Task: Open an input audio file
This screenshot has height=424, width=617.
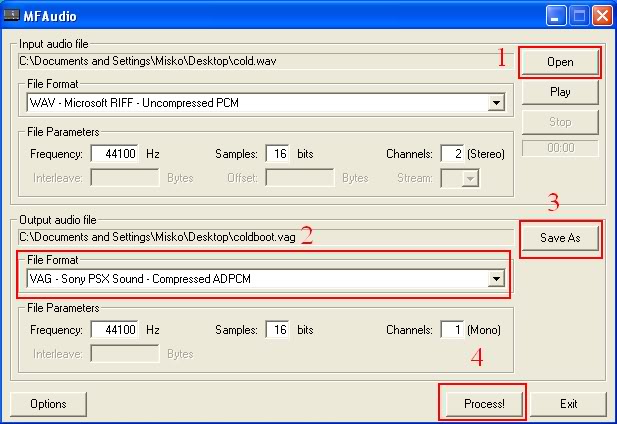Action: 560,62
